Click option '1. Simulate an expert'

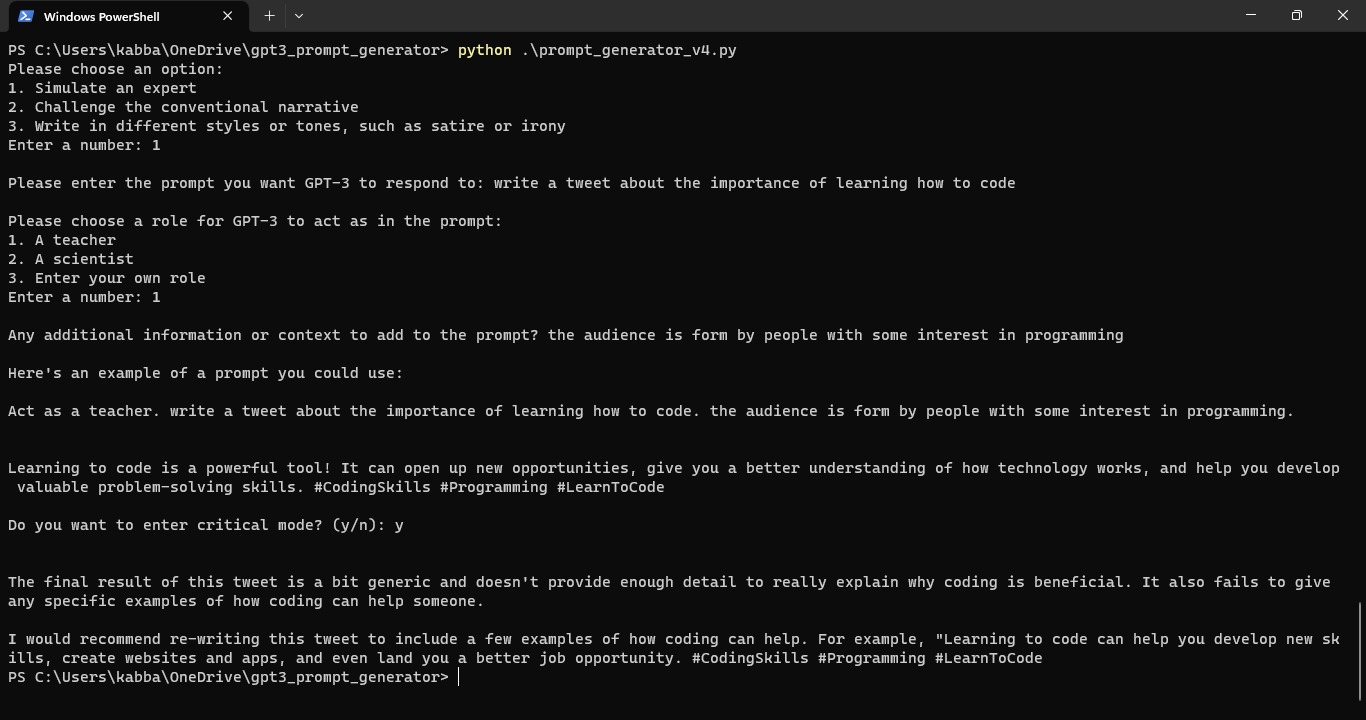tap(102, 88)
